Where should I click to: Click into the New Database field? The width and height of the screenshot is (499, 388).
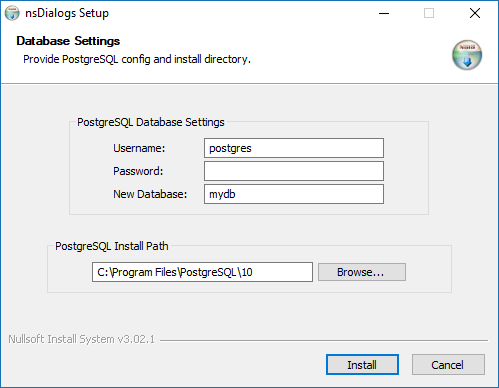click(x=294, y=194)
